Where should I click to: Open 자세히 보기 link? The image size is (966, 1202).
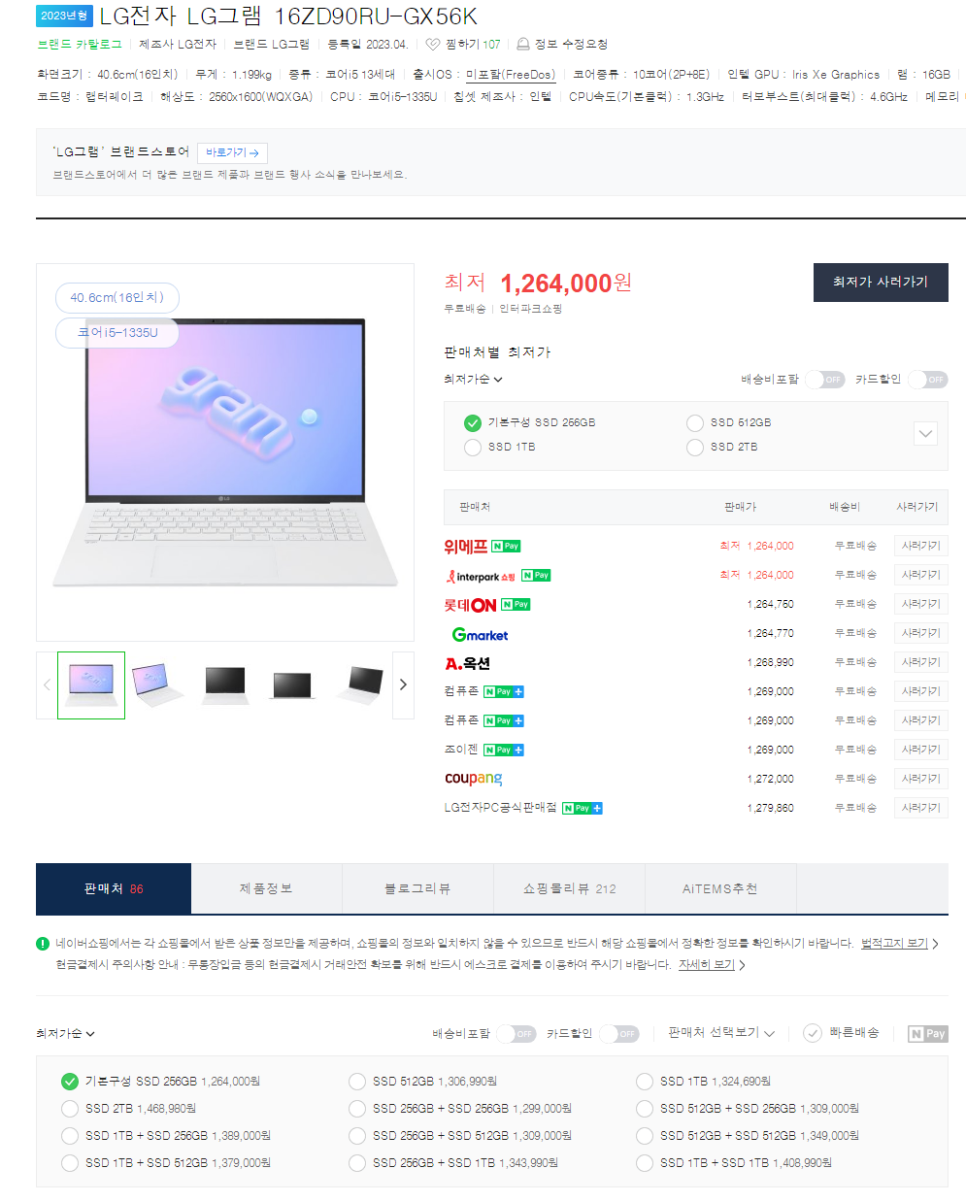(706, 965)
